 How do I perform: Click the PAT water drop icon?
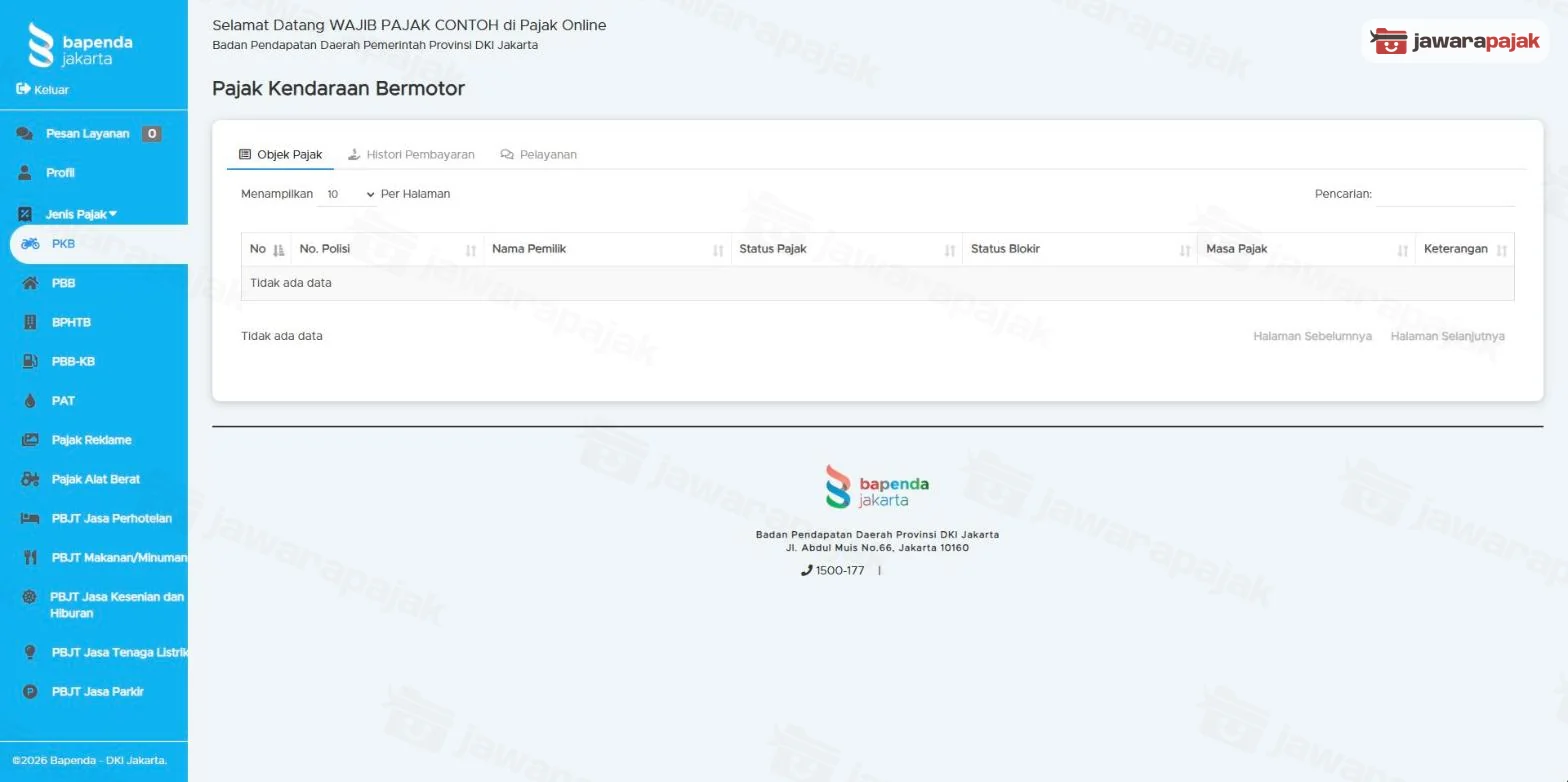(30, 401)
